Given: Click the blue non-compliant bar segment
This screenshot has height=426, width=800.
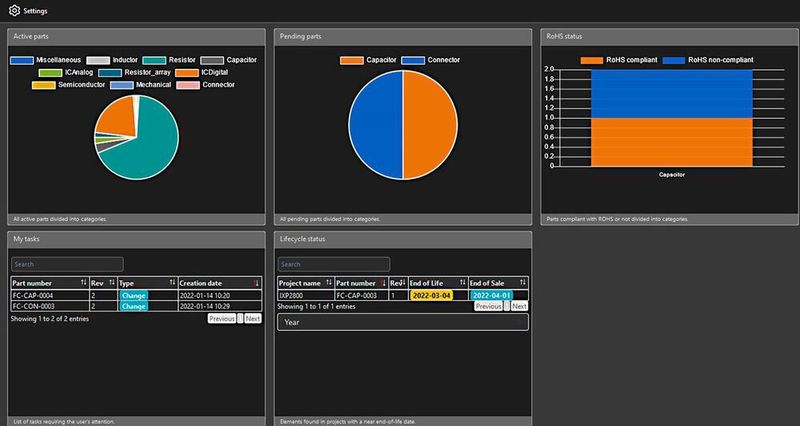Looking at the screenshot, I should (671, 93).
